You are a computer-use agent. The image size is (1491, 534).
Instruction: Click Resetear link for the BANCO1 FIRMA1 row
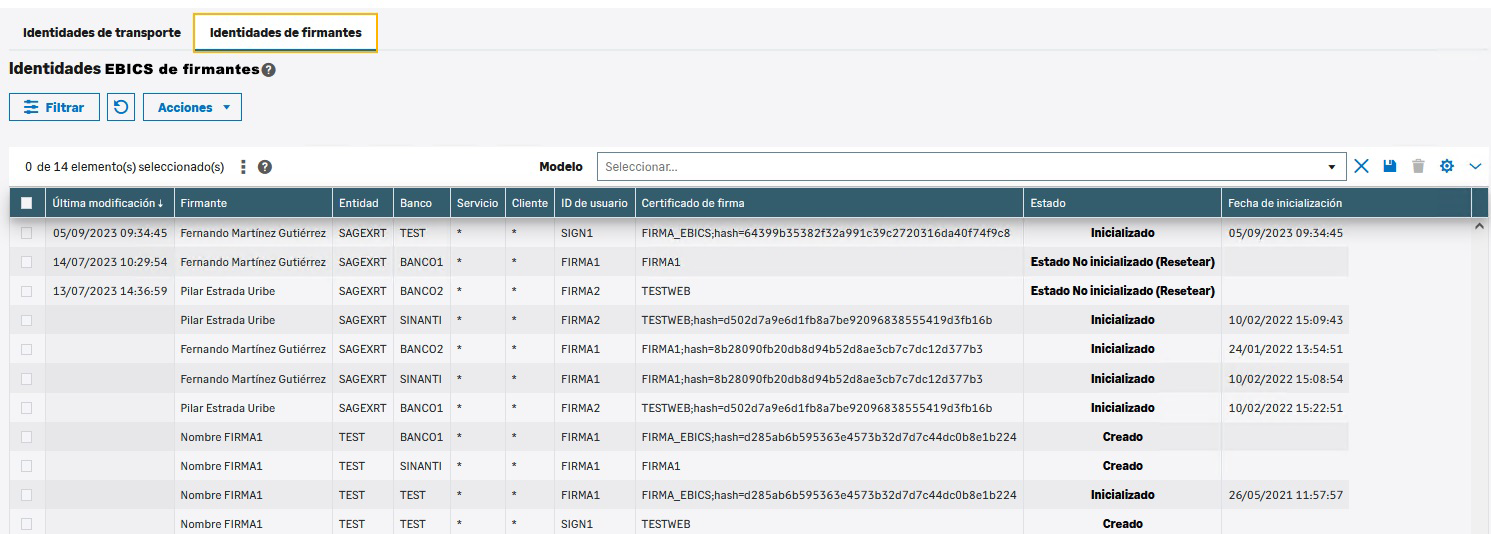[x=1182, y=262]
